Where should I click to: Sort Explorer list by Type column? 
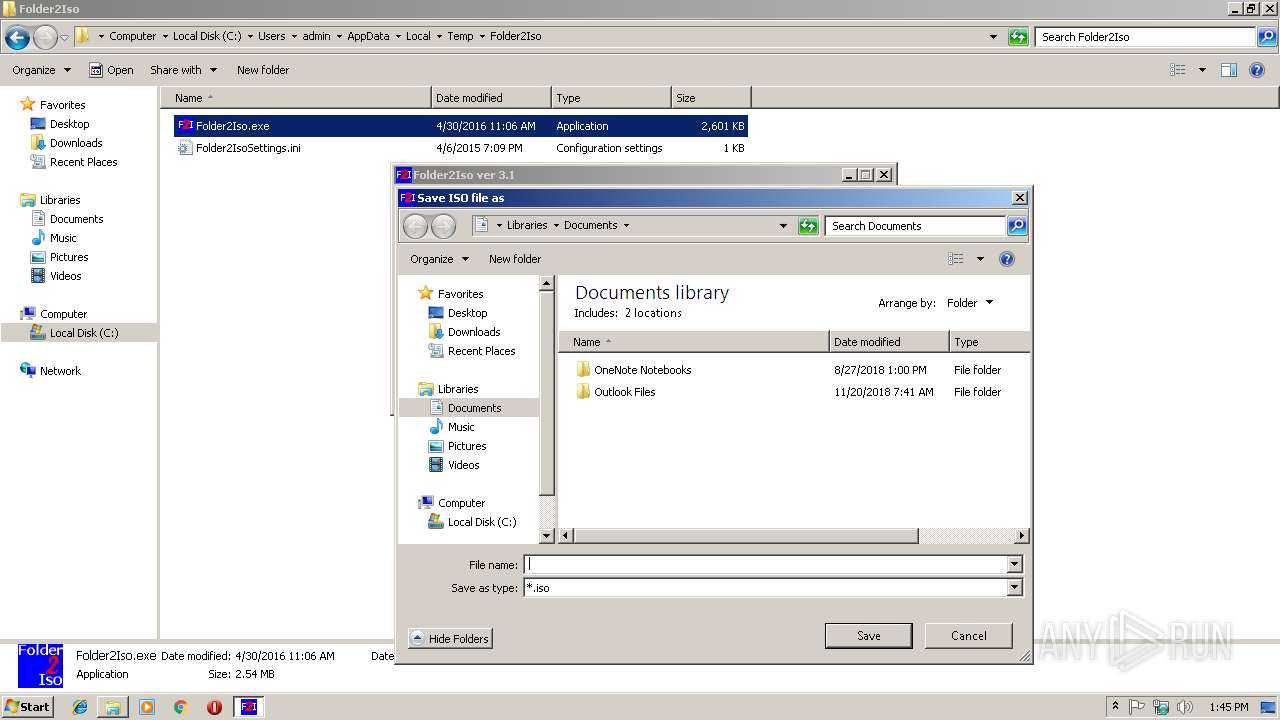(x=610, y=98)
